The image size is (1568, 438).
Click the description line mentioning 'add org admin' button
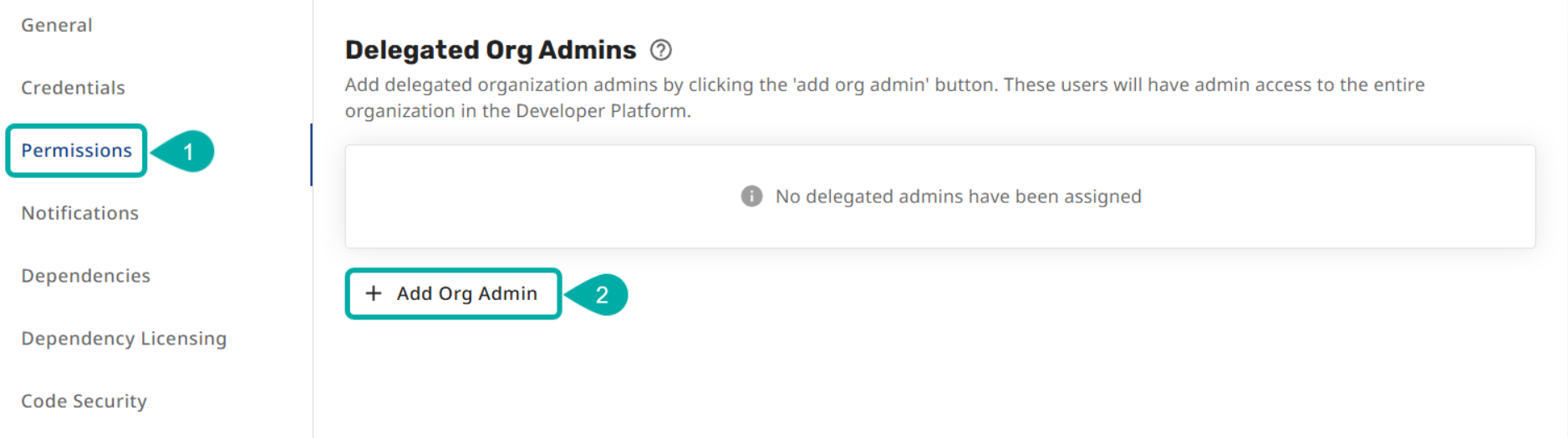pyautogui.click(x=884, y=84)
